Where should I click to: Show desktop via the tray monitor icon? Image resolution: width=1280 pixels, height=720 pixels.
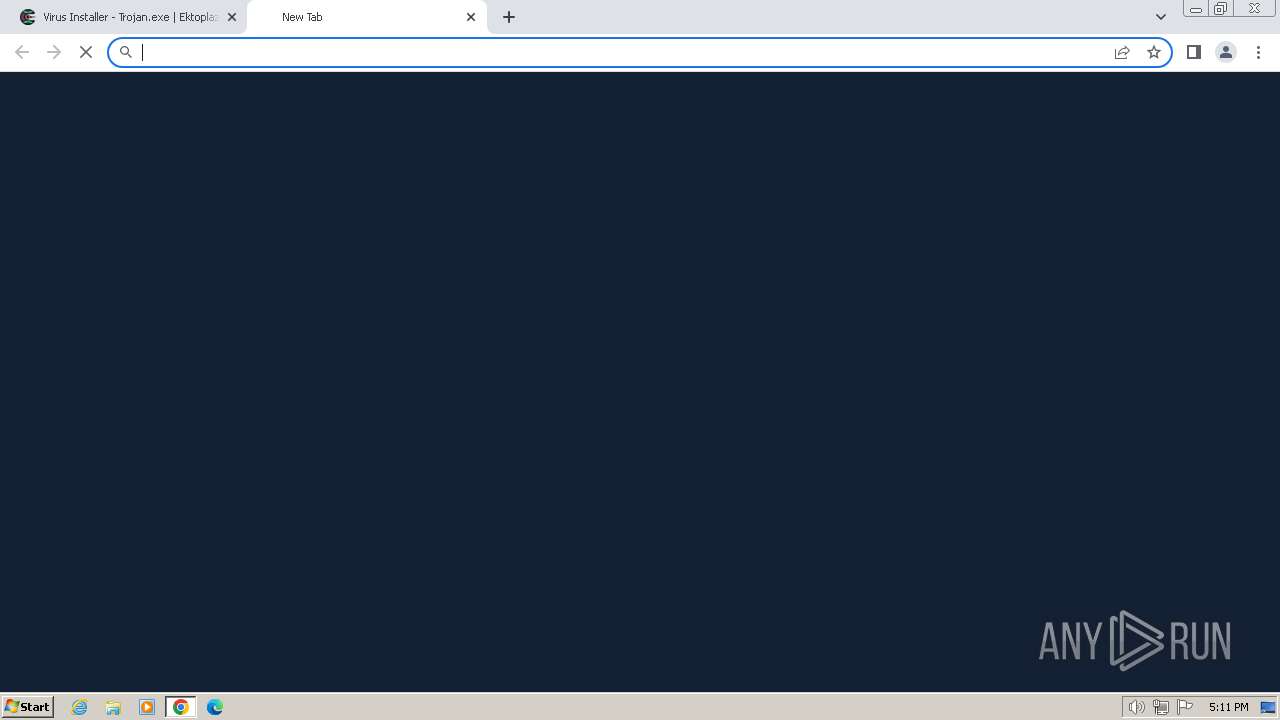point(1268,707)
